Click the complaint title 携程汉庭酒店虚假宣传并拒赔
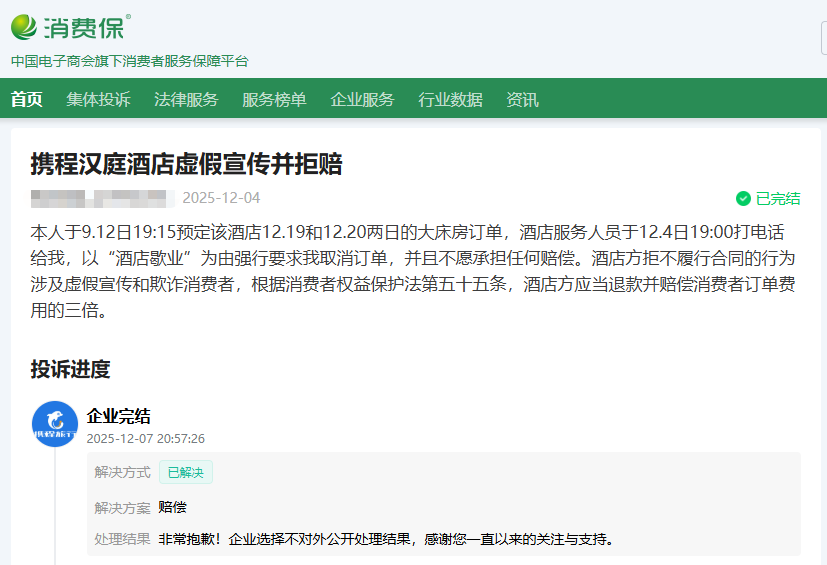The width and height of the screenshot is (827, 565). [186, 163]
